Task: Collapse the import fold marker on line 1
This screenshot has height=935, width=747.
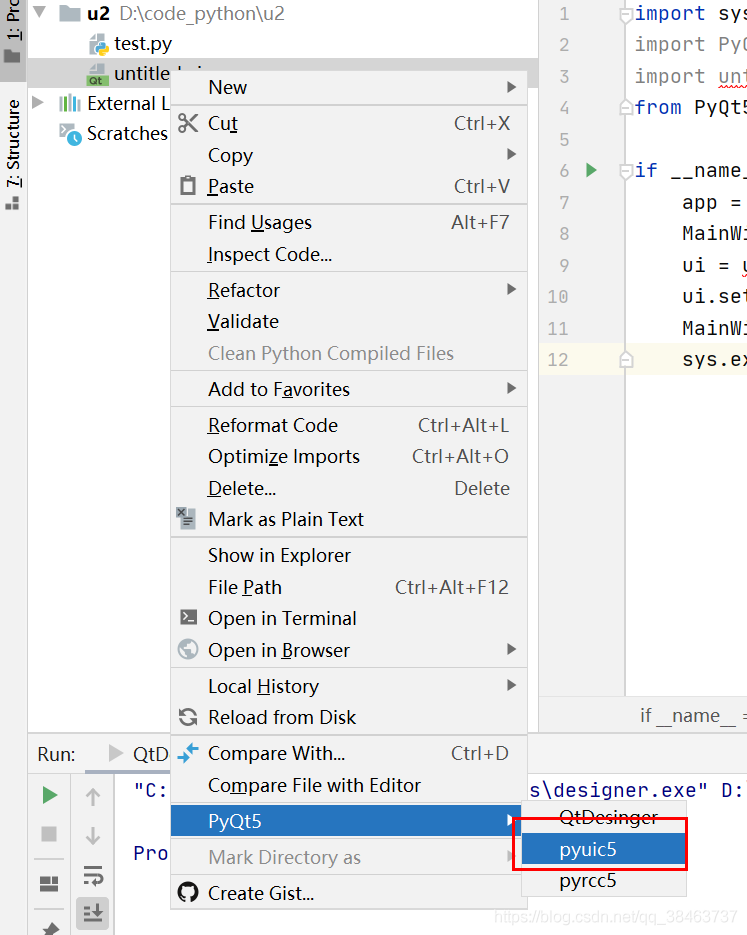Action: click(x=625, y=14)
